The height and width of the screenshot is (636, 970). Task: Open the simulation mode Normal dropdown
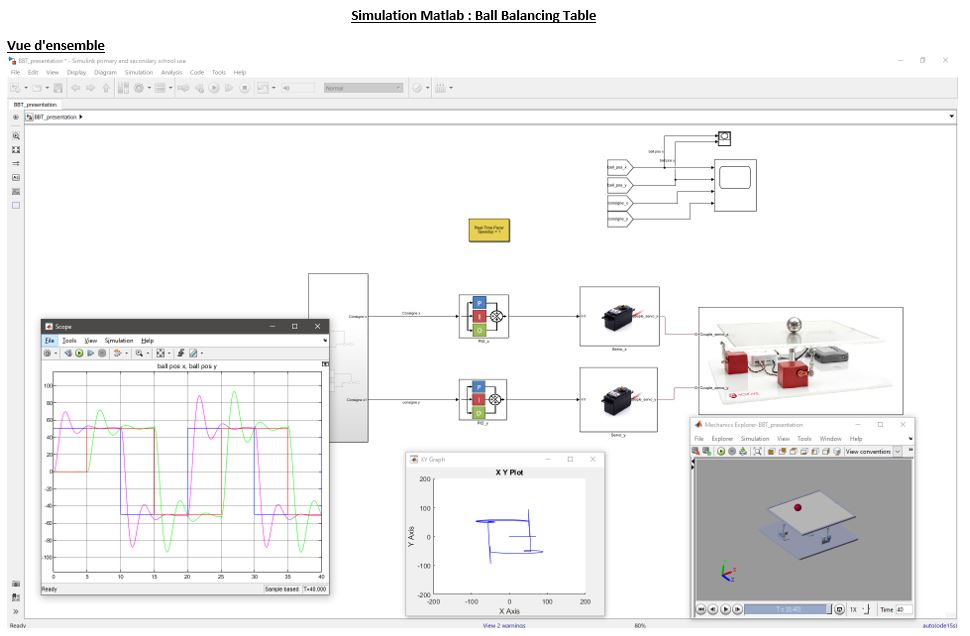(364, 88)
